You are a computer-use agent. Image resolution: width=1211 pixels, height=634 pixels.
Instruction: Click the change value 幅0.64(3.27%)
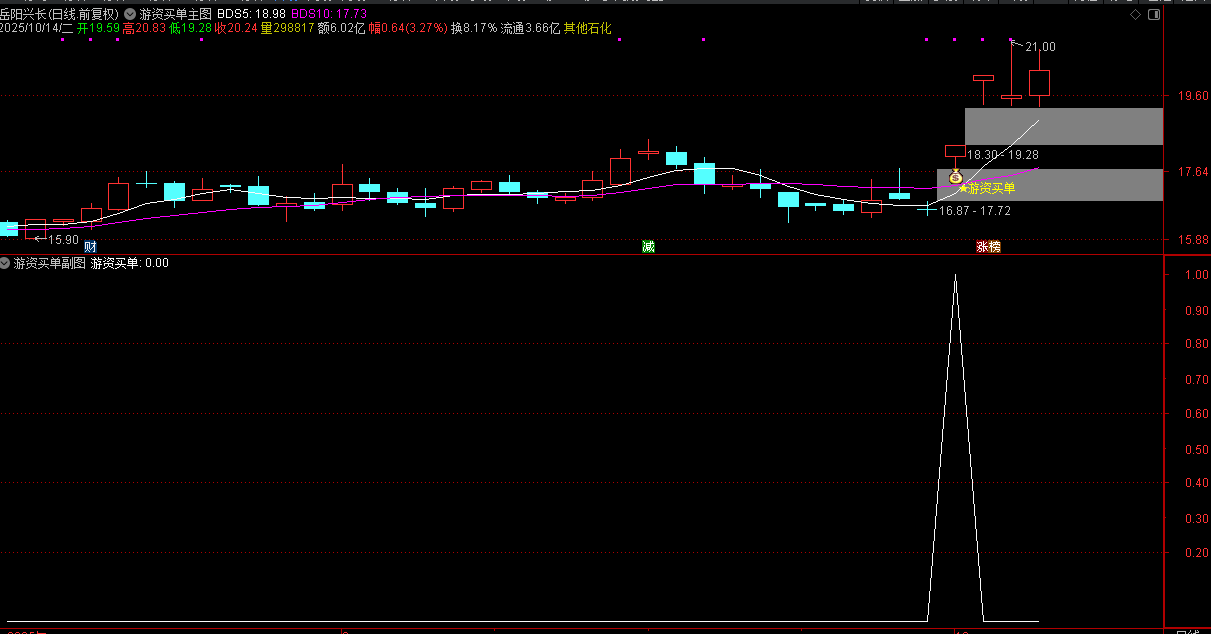(x=407, y=29)
